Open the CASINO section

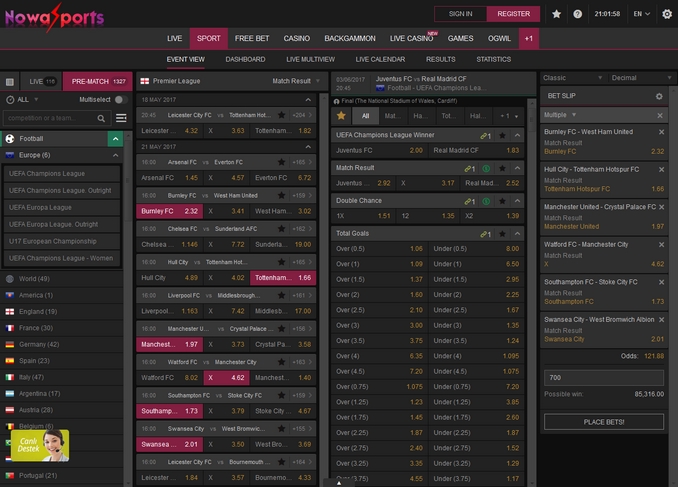297,38
